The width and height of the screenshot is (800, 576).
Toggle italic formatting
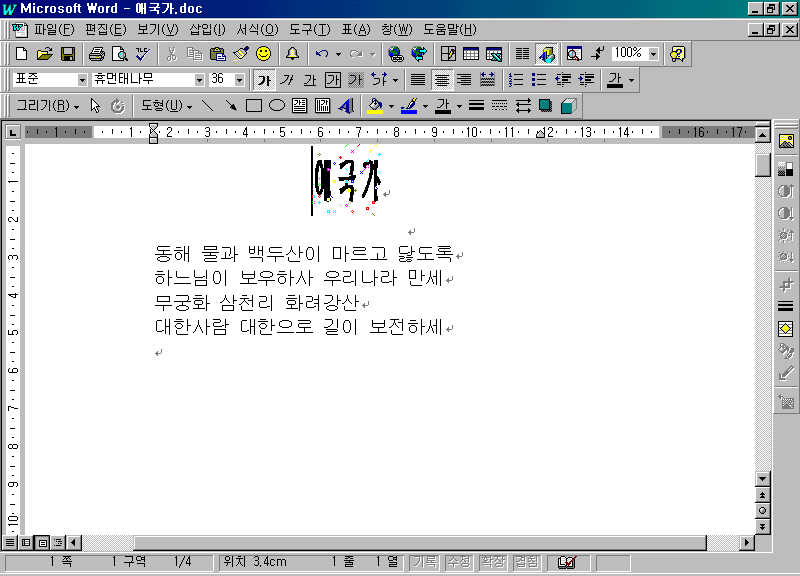point(287,80)
